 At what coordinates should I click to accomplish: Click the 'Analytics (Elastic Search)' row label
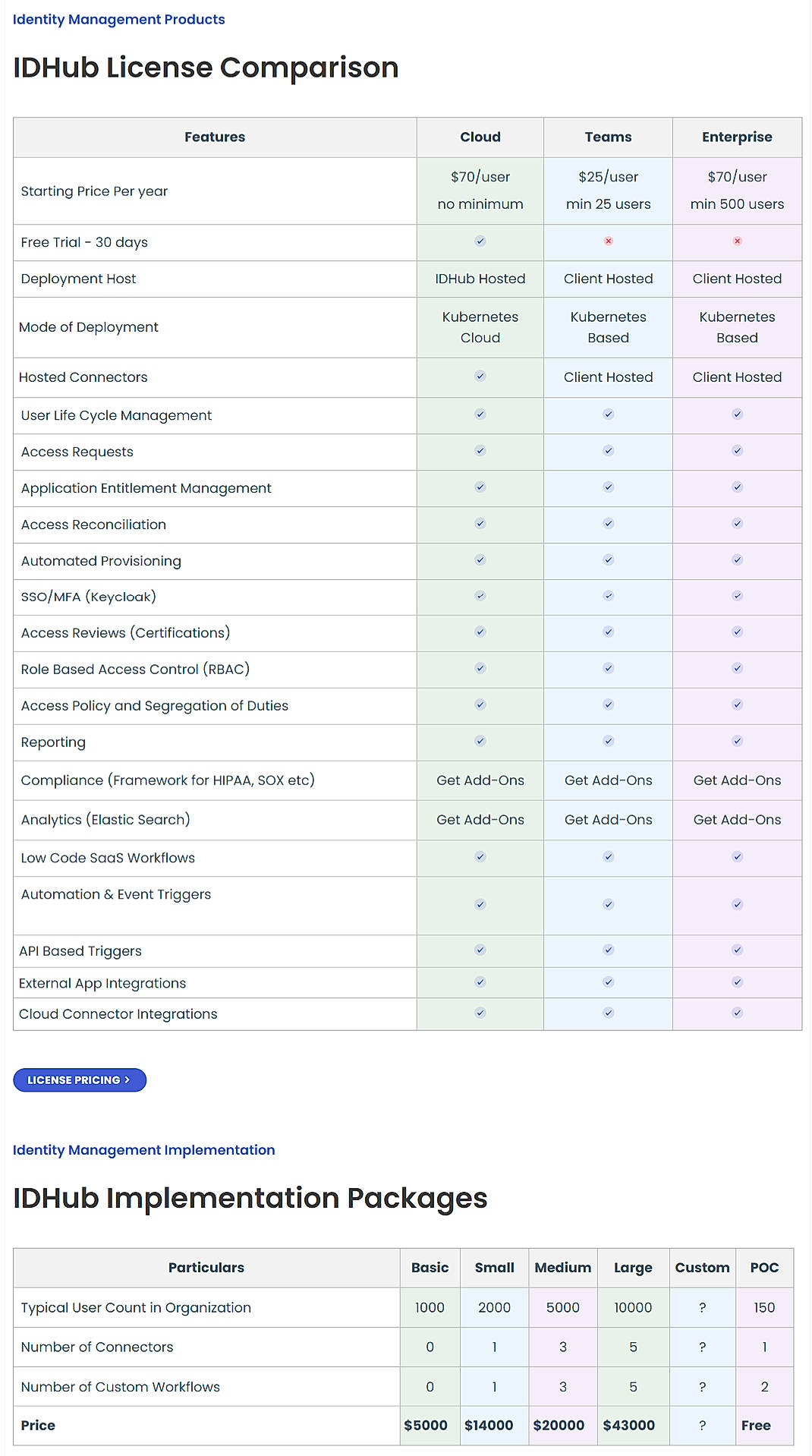(x=105, y=820)
